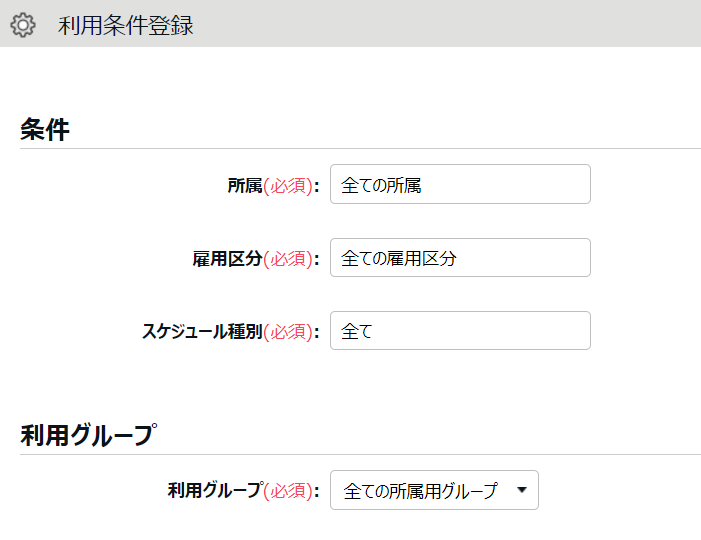Click the 利用条件登録 page title

coord(126,25)
